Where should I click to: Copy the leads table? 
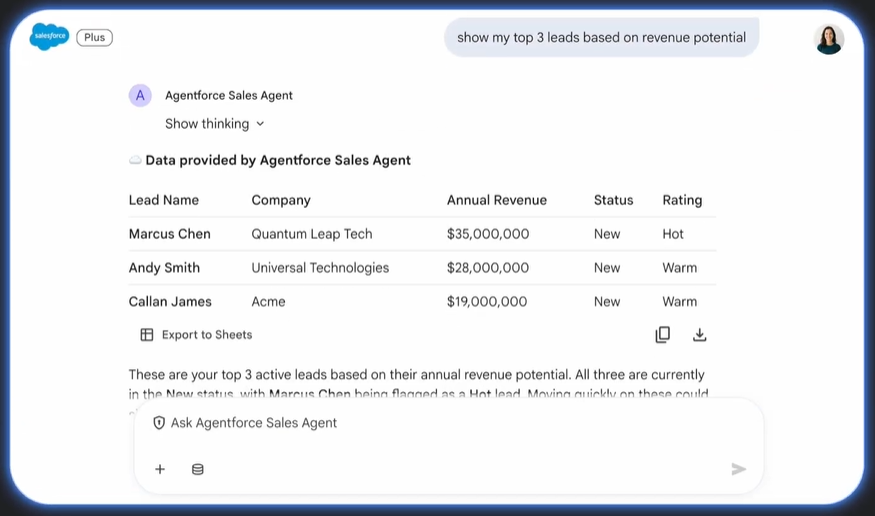coord(662,335)
